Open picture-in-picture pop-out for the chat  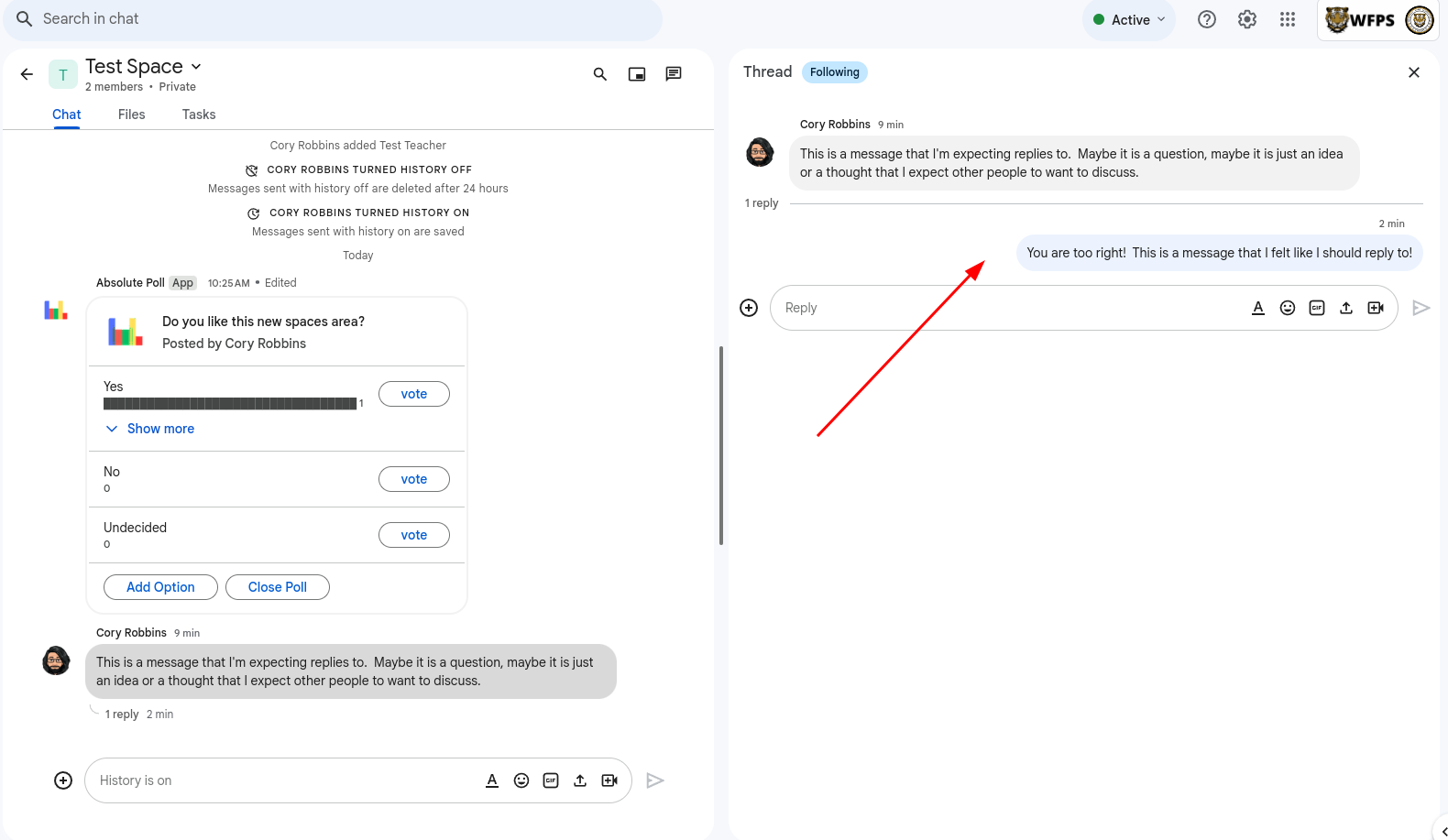(637, 74)
